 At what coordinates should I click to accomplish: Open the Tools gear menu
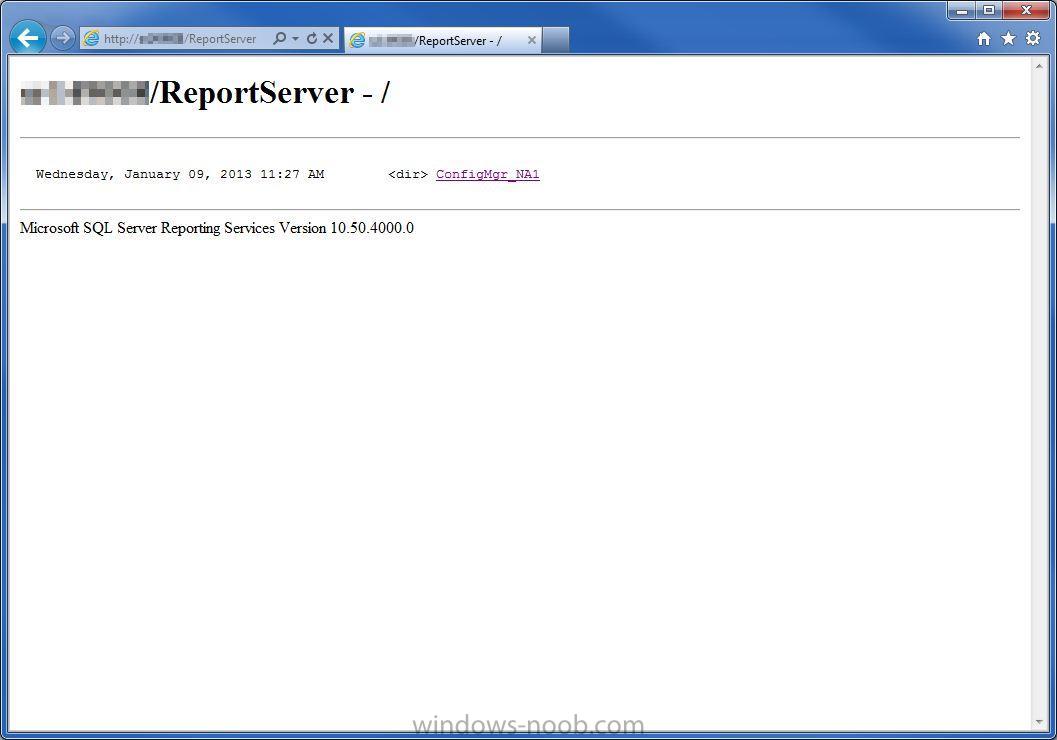(1033, 38)
